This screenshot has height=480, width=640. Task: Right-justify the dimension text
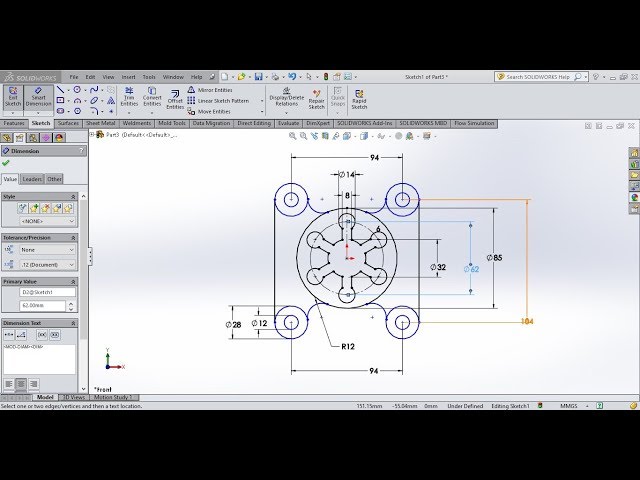(x=34, y=384)
